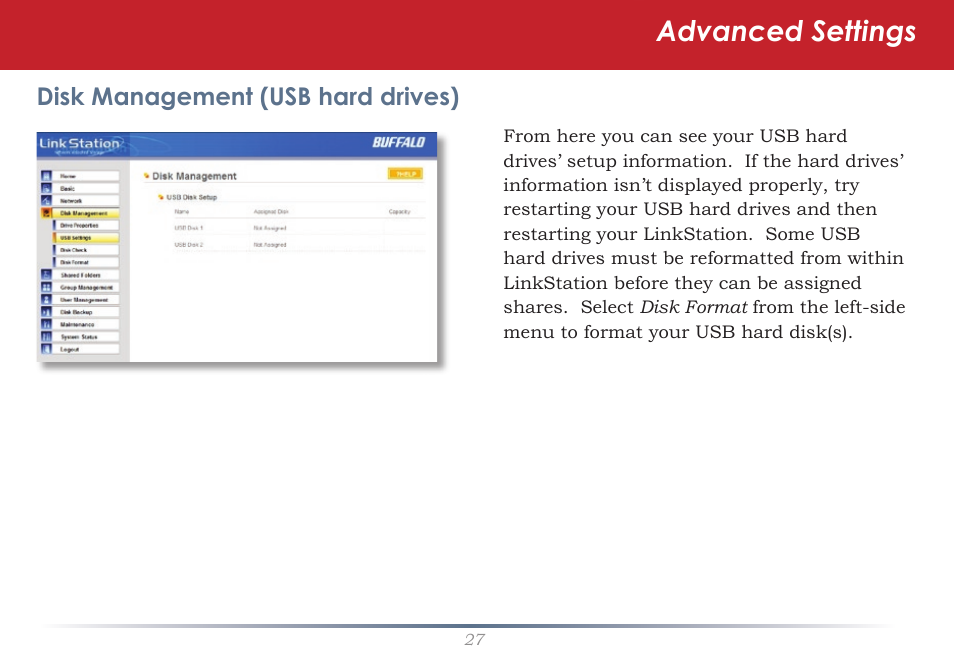Open Disk Backup menu item
Image resolution: width=954 pixels, height=661 pixels.
tap(86, 312)
